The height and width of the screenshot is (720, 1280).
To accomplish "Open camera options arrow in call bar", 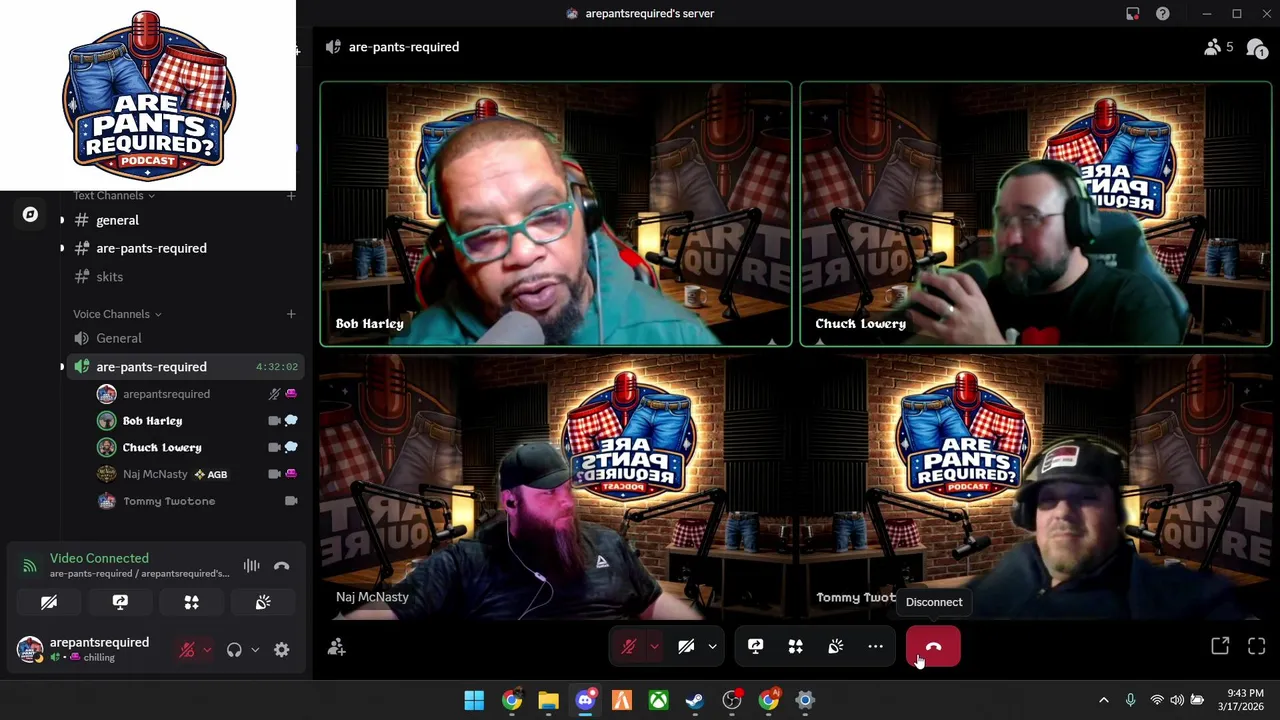I will (712, 647).
